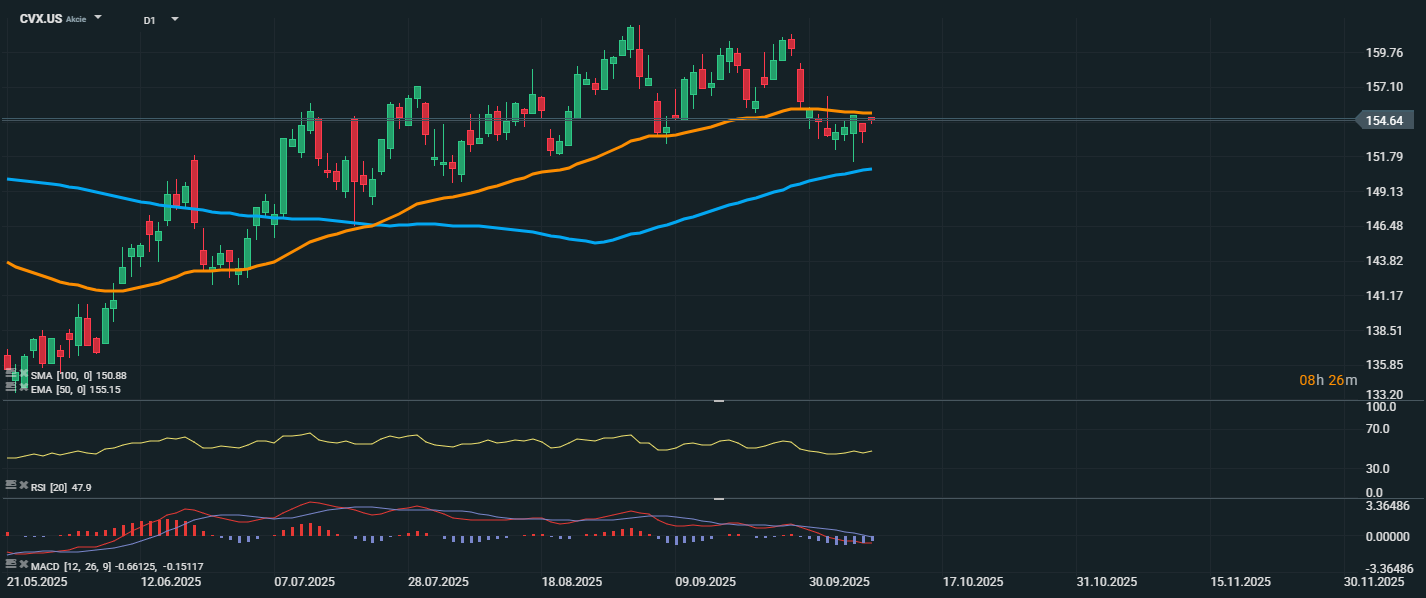1426x598 pixels.
Task: Open RSI indicator settings icon
Action: 11,485
